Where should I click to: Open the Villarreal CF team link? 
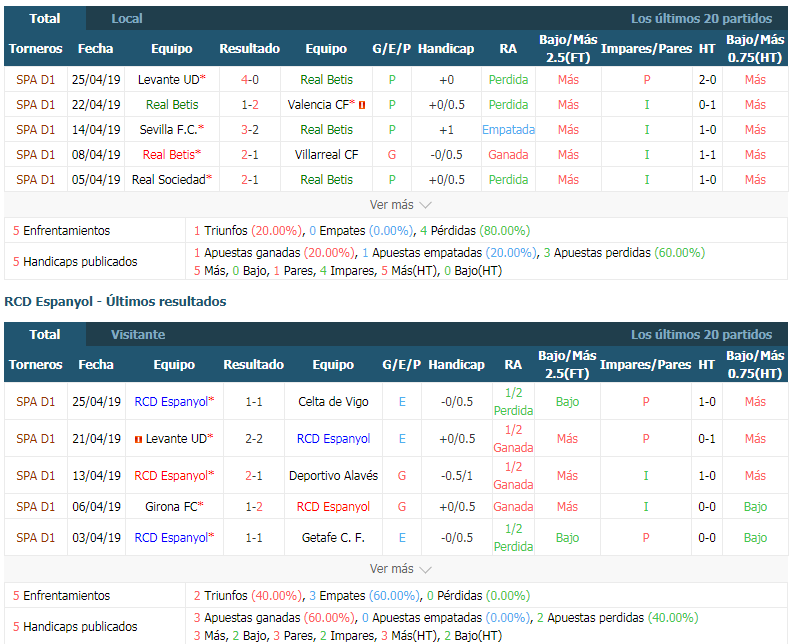[x=326, y=155]
